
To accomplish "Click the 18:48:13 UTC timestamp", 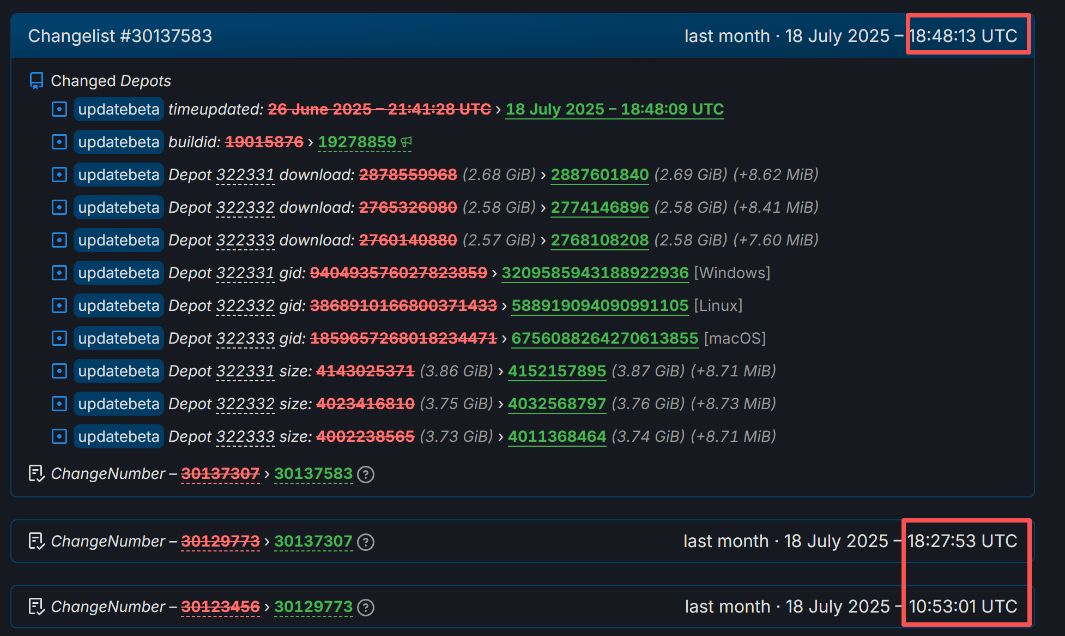I will point(962,36).
